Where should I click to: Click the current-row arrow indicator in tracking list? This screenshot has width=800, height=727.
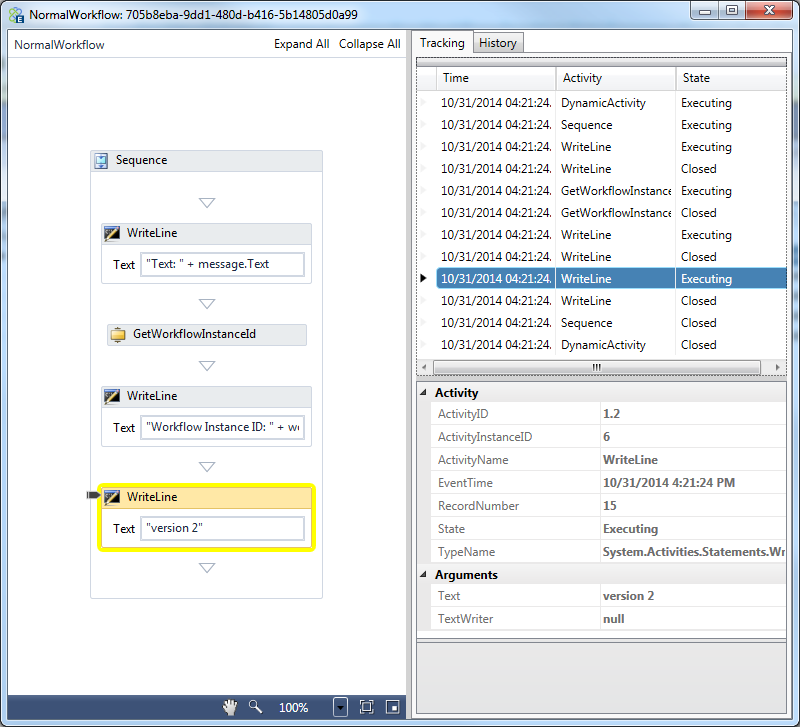423,278
